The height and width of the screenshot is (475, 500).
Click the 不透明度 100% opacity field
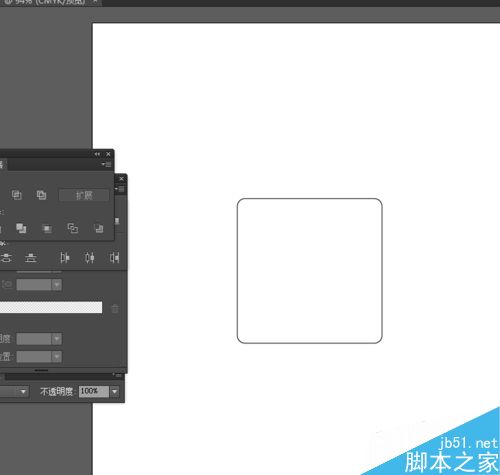pos(94,391)
